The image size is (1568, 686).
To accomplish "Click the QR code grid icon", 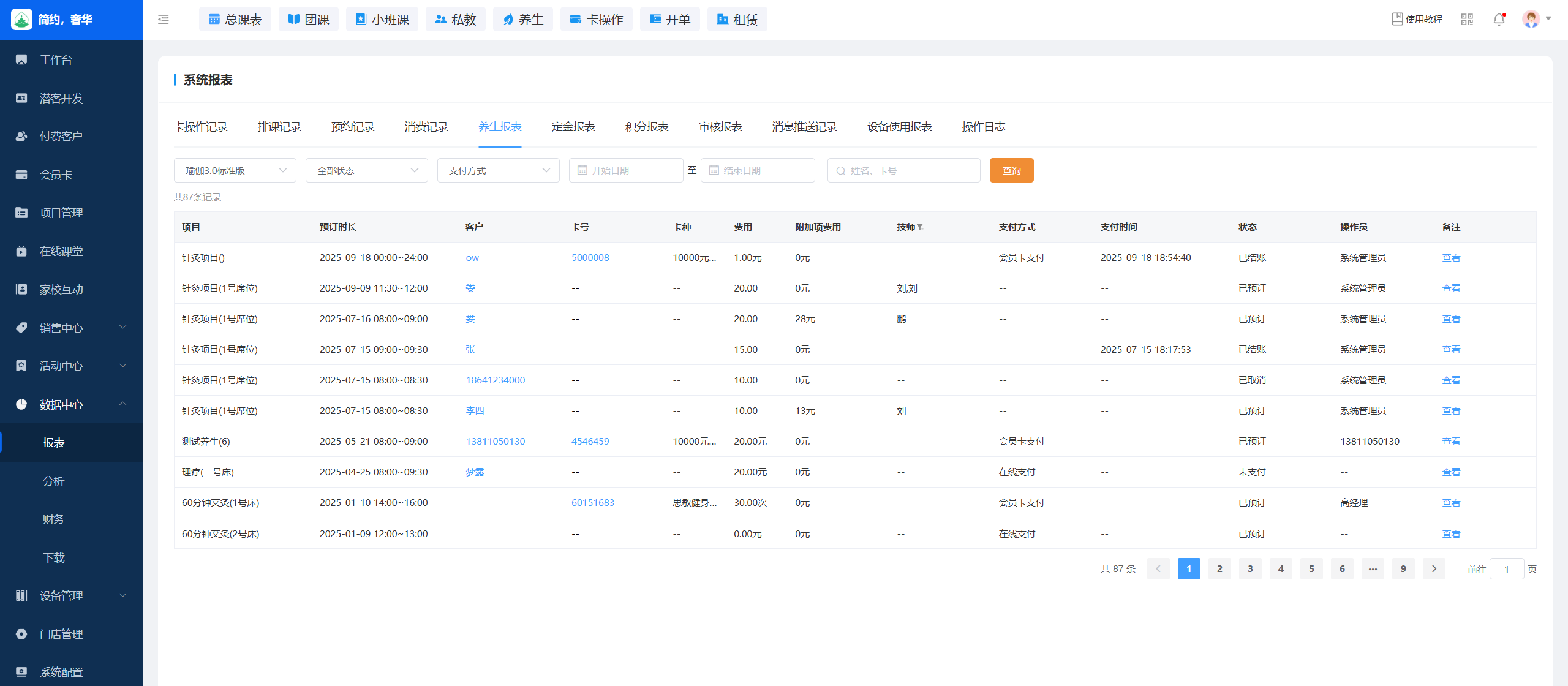I will click(1467, 20).
